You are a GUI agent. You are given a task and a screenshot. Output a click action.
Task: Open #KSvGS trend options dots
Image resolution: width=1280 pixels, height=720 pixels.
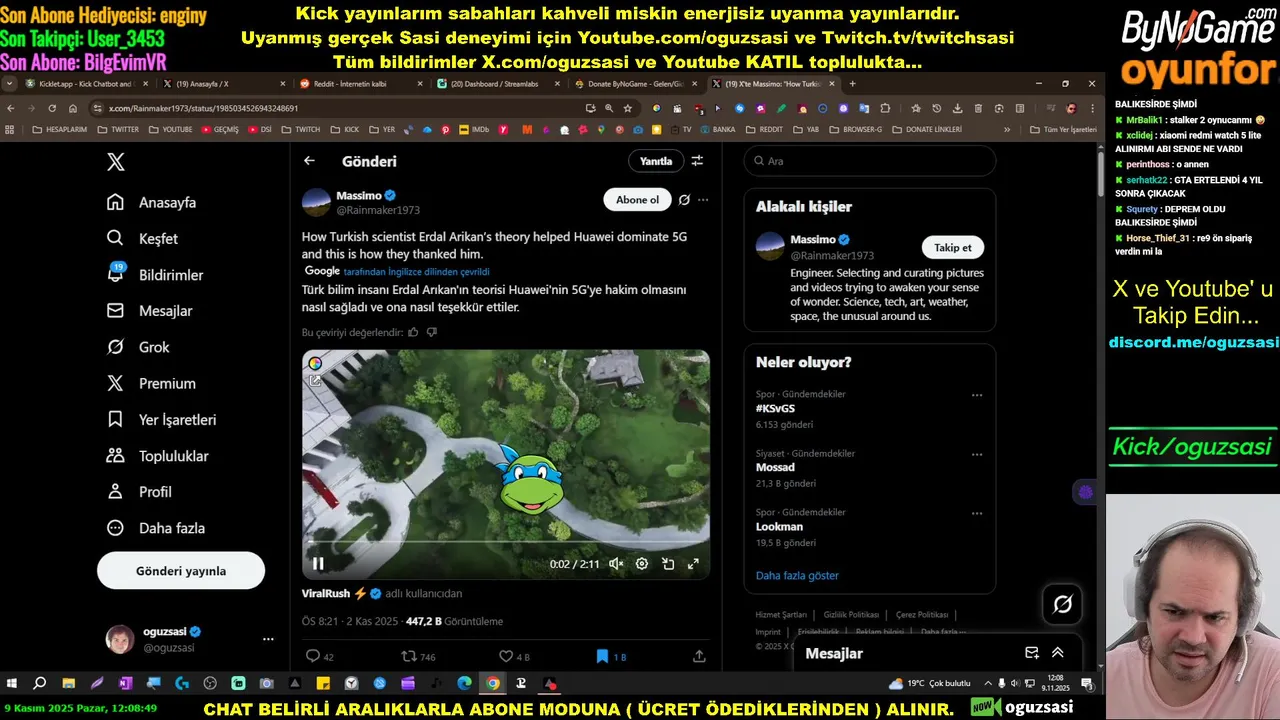pos(977,395)
